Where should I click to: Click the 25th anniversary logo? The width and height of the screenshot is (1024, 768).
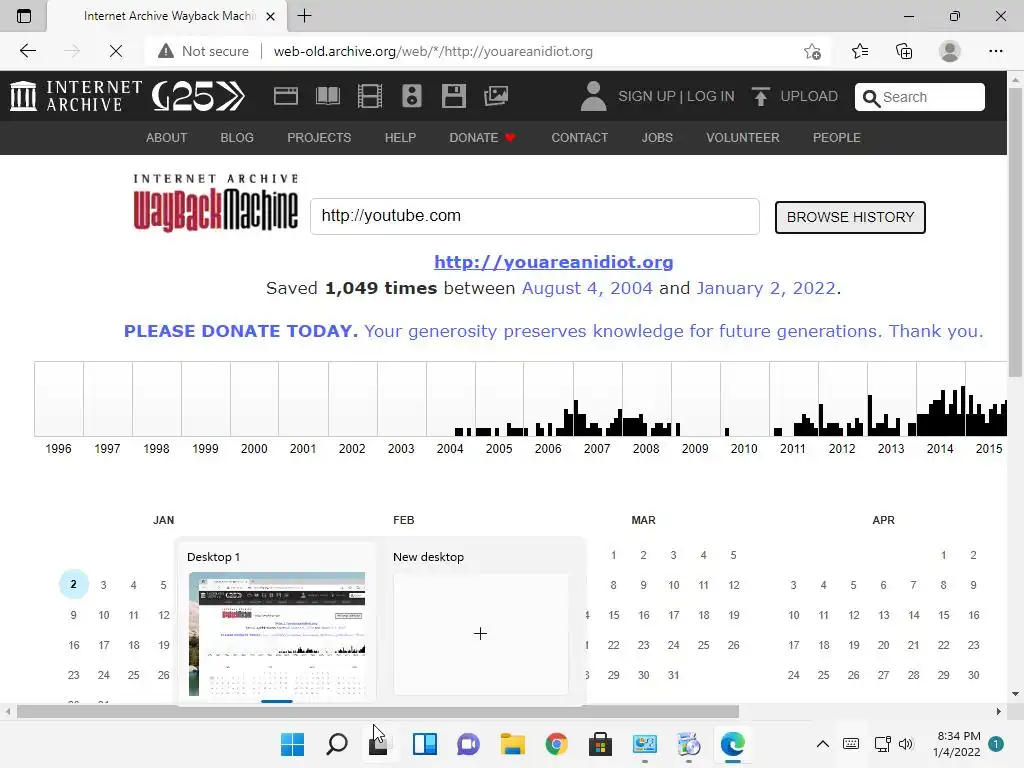(x=198, y=96)
